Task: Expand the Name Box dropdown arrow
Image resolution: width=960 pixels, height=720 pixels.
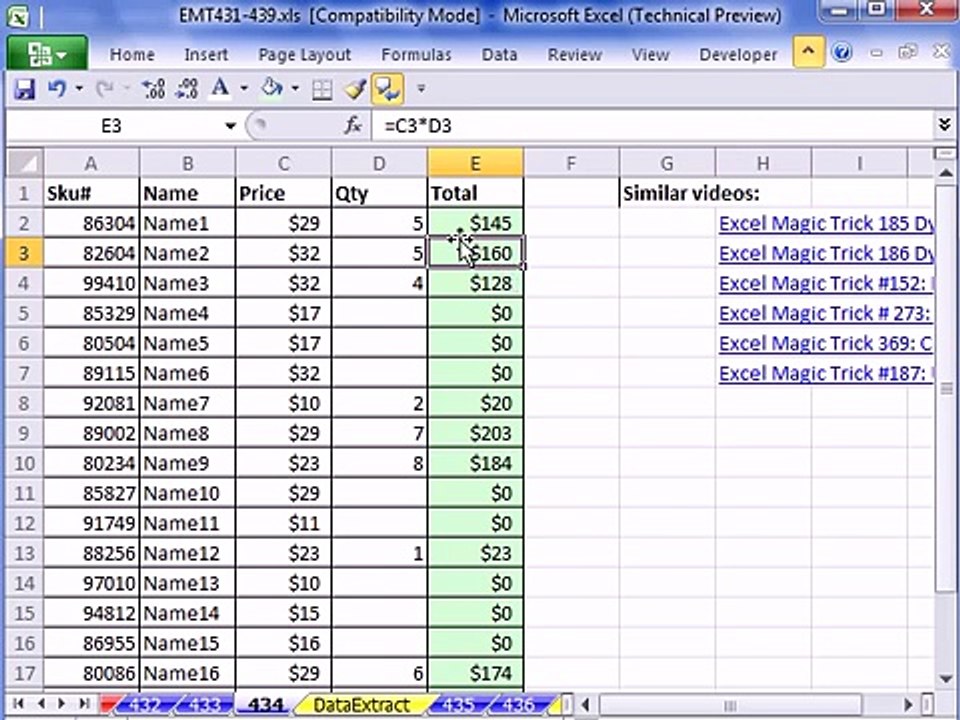Action: coord(231,126)
